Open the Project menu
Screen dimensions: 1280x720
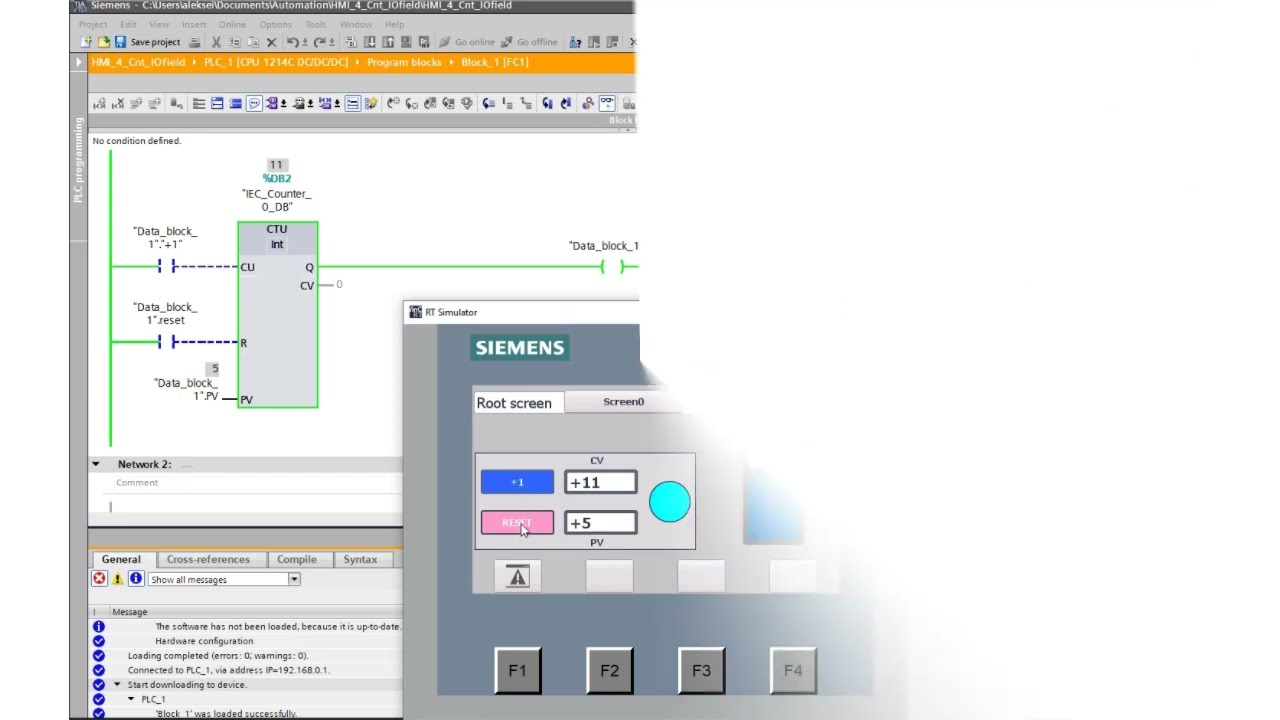93,24
